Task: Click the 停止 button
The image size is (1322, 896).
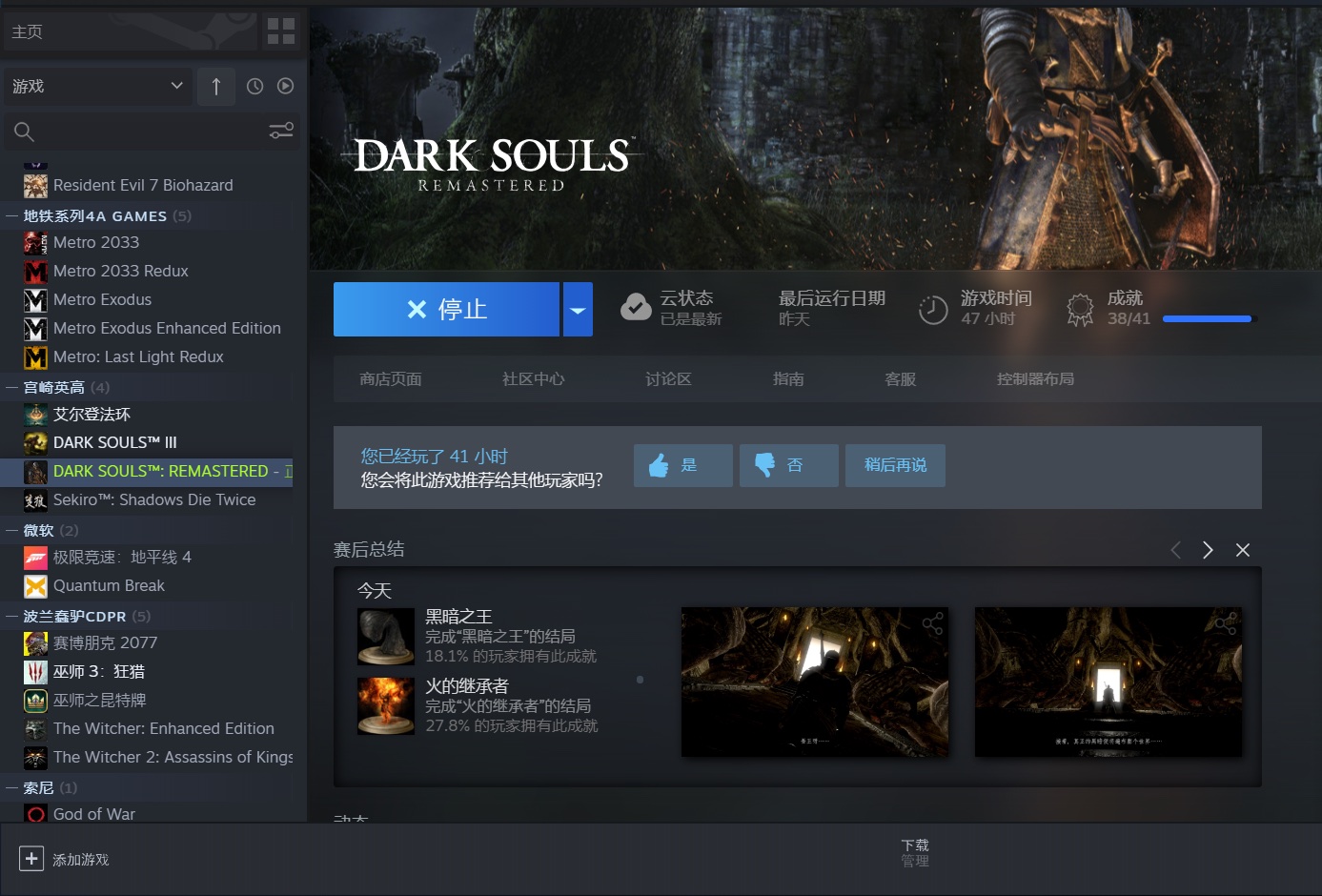Action: point(446,309)
